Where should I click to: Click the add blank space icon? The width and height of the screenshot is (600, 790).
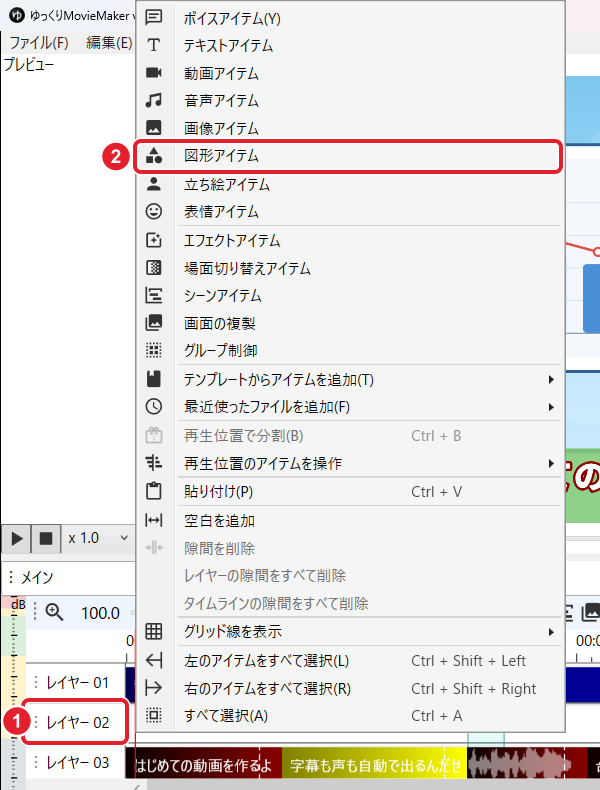pyautogui.click(x=154, y=520)
